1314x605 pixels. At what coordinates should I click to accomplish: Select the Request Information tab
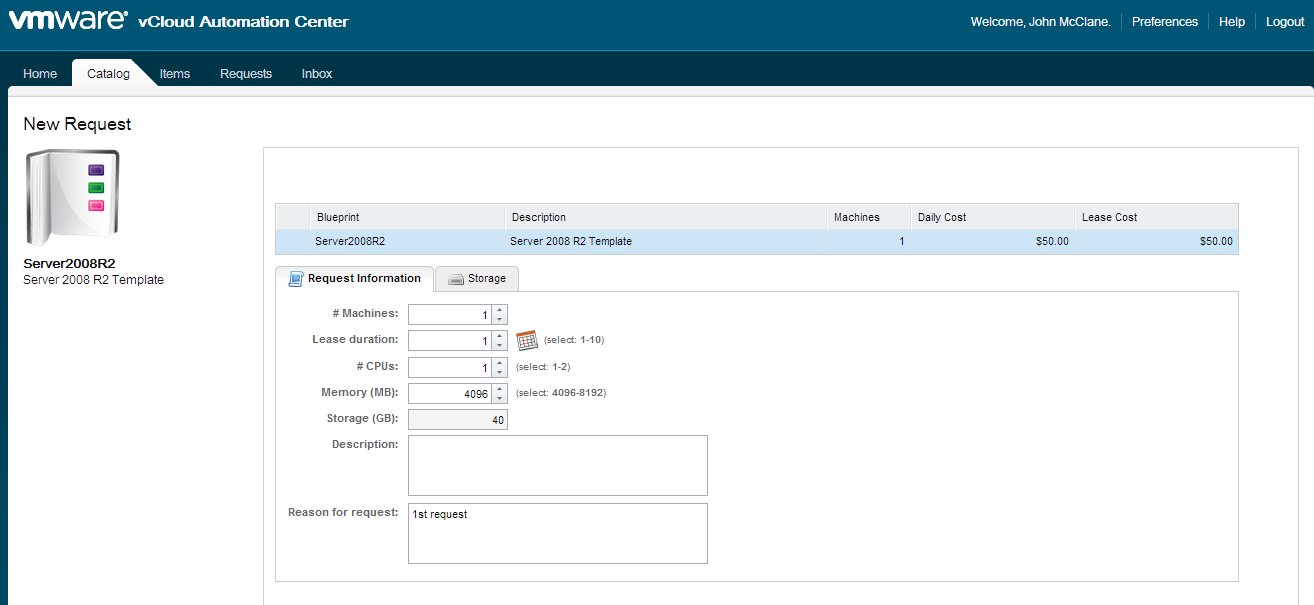(x=355, y=279)
